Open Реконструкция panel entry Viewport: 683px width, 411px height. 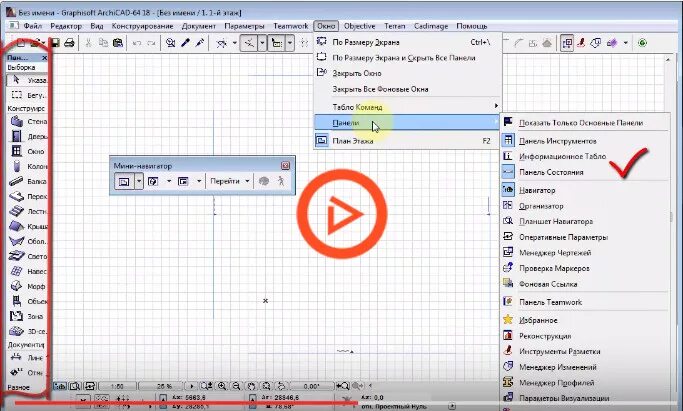[x=585, y=336]
